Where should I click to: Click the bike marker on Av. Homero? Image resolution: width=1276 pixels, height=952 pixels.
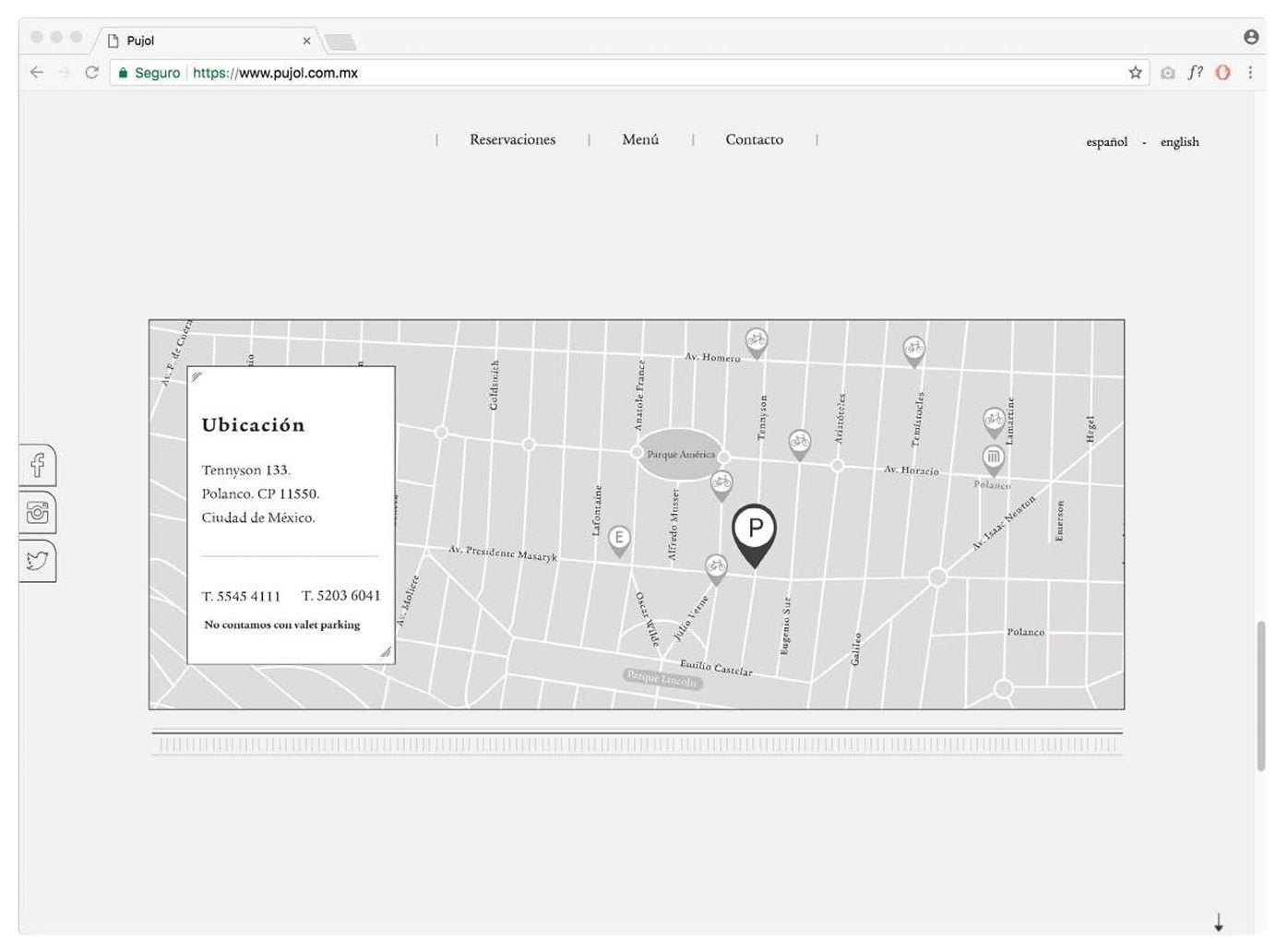[756, 340]
